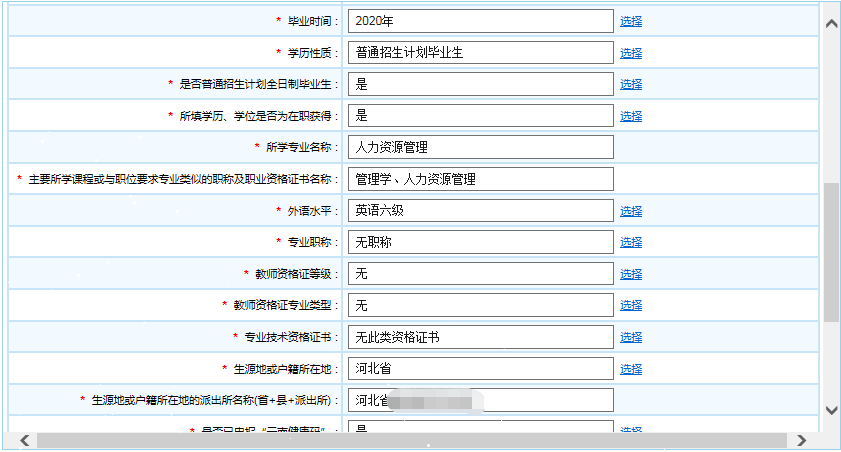841x452 pixels.
Task: Click the vertical scrollbar thumb
Action: [x=831, y=252]
